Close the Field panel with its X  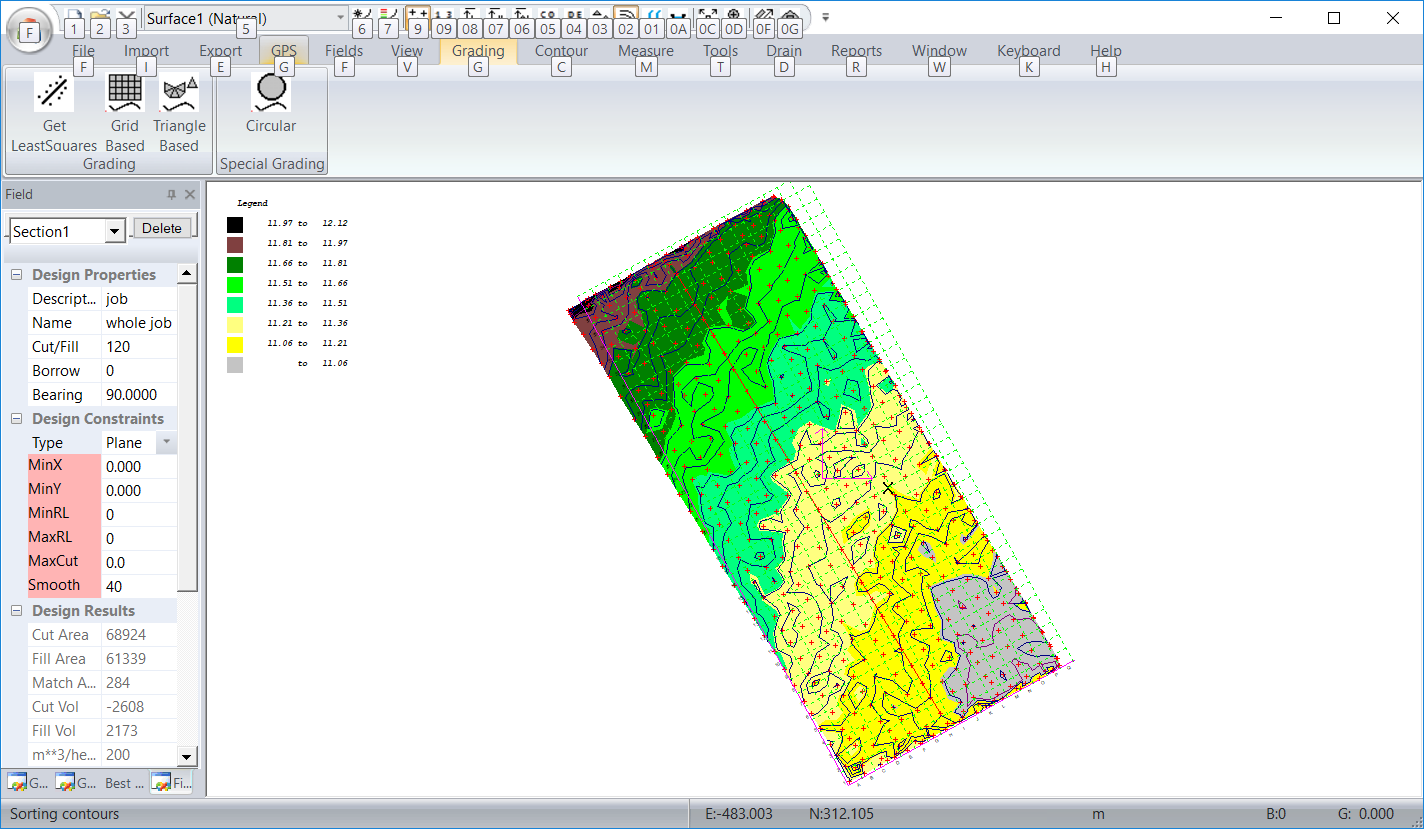pyautogui.click(x=190, y=195)
